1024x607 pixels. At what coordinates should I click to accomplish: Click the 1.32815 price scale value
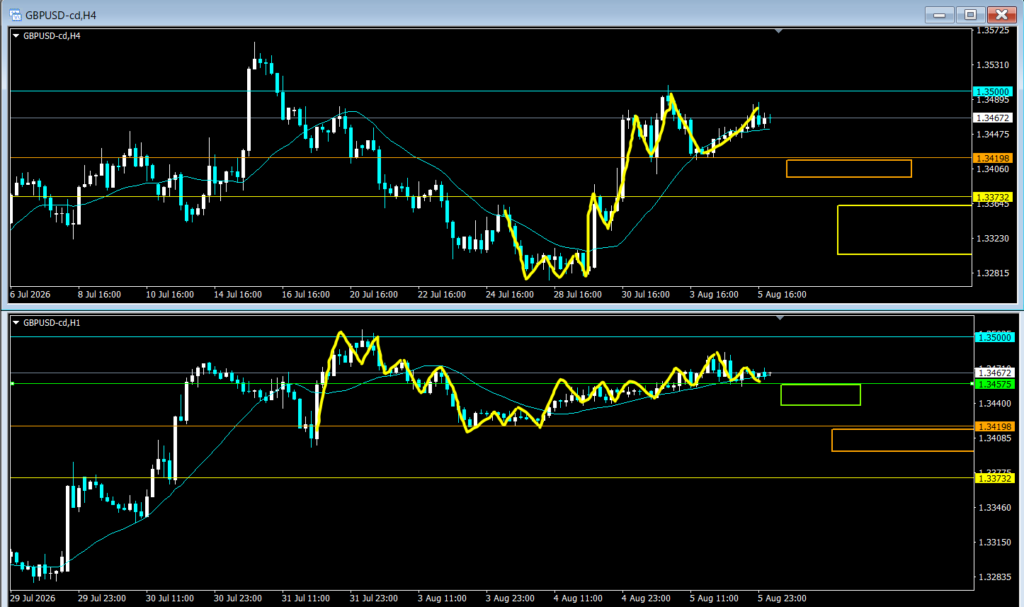point(993,273)
